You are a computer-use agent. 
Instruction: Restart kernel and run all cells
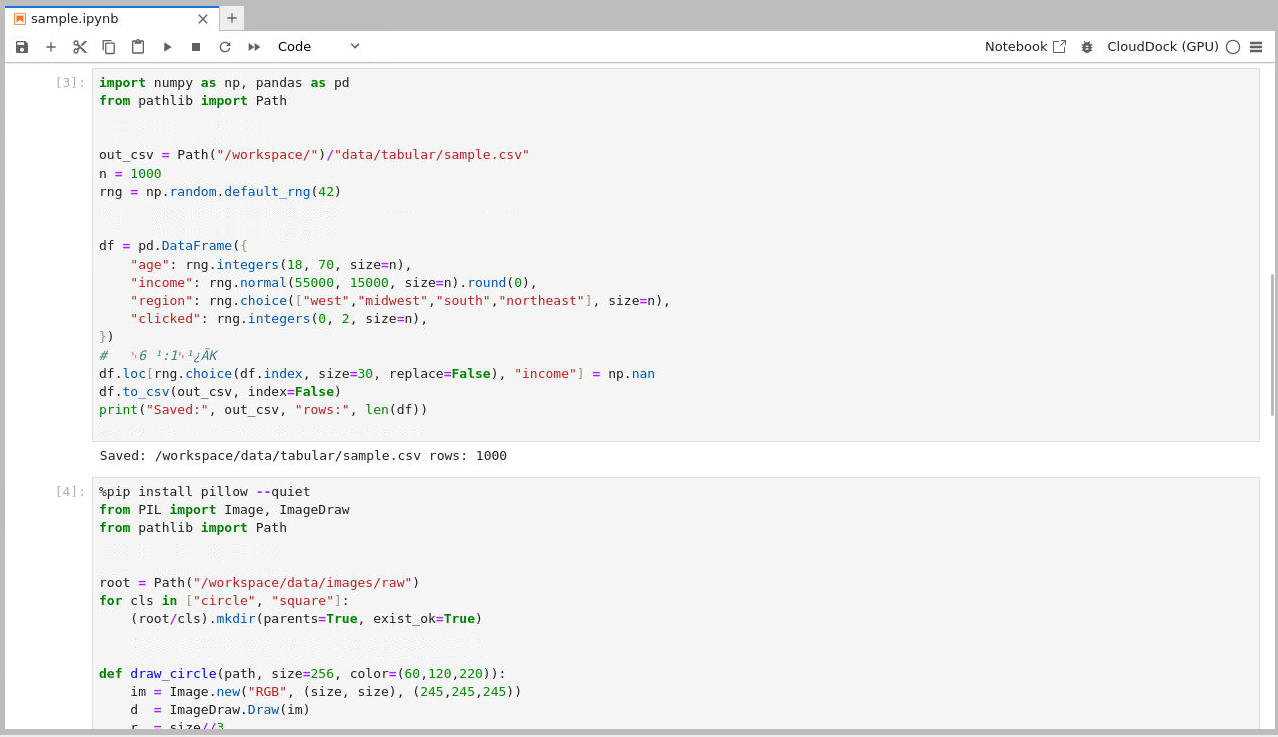254,47
